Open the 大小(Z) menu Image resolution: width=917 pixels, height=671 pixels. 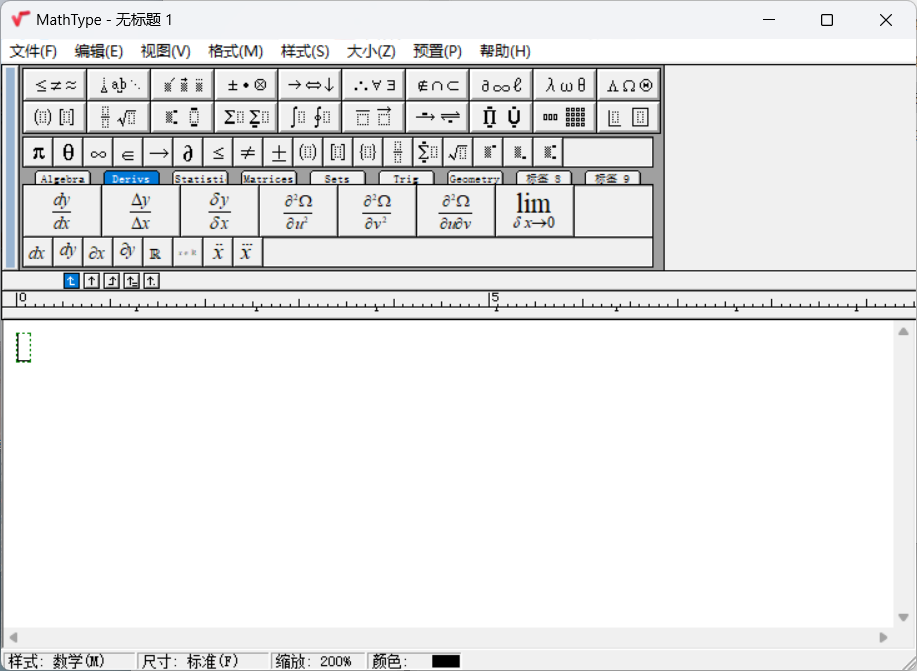[x=371, y=51]
